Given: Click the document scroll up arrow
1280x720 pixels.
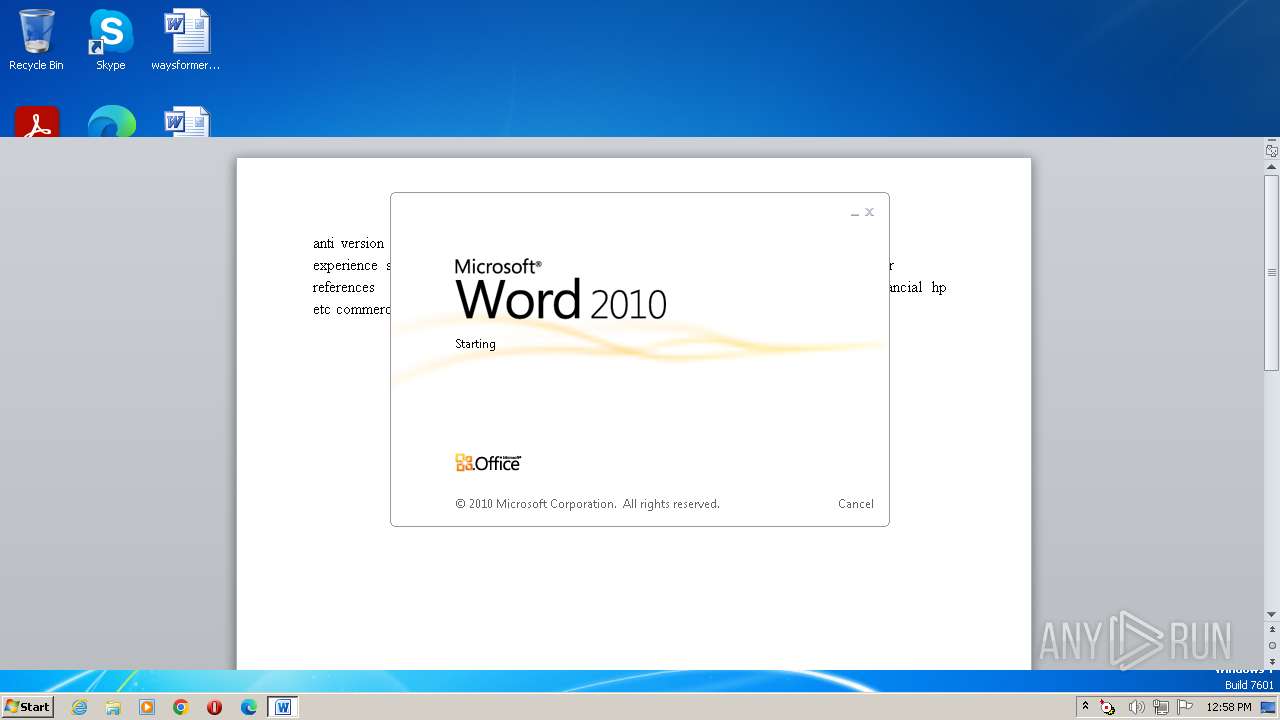Looking at the screenshot, I should (x=1272, y=167).
